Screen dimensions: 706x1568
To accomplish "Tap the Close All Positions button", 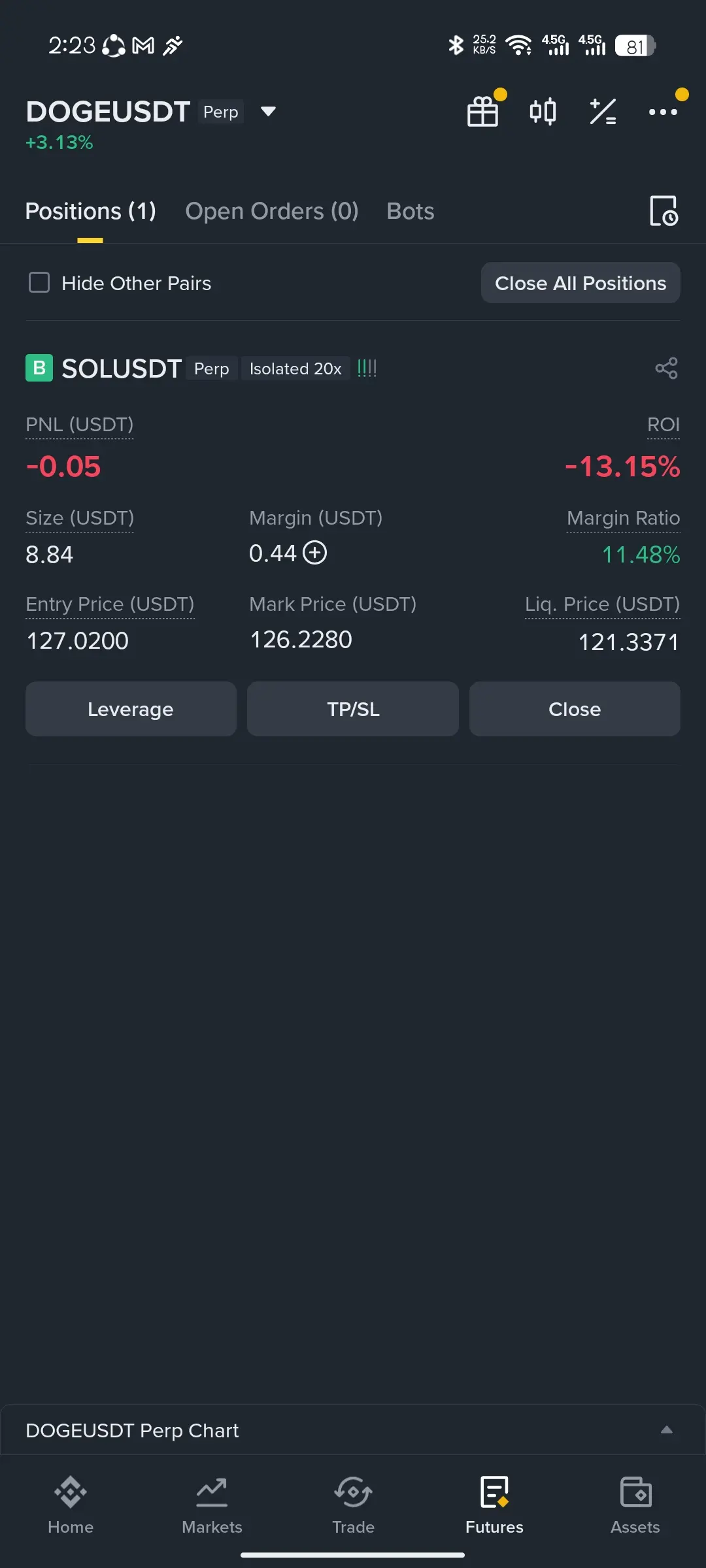I will point(580,283).
